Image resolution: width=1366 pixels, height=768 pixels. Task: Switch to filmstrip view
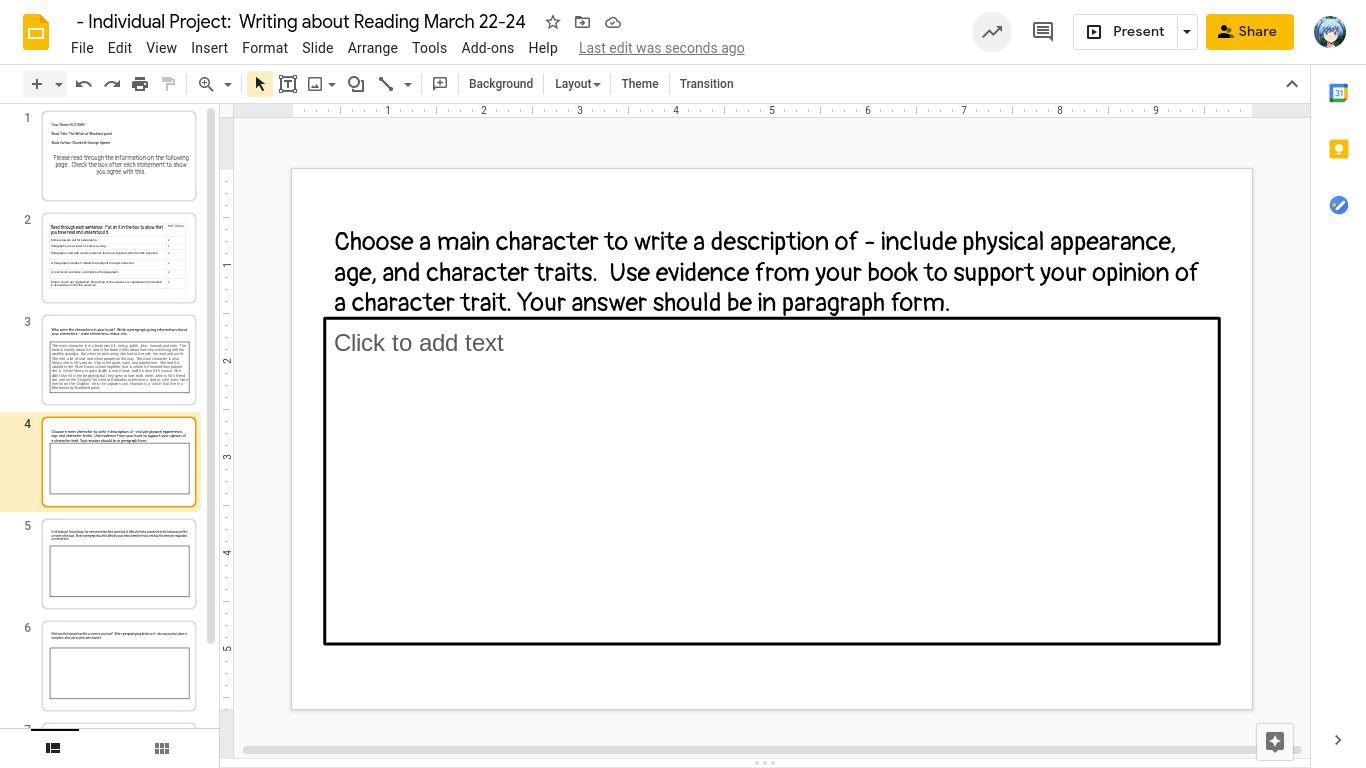[x=54, y=748]
